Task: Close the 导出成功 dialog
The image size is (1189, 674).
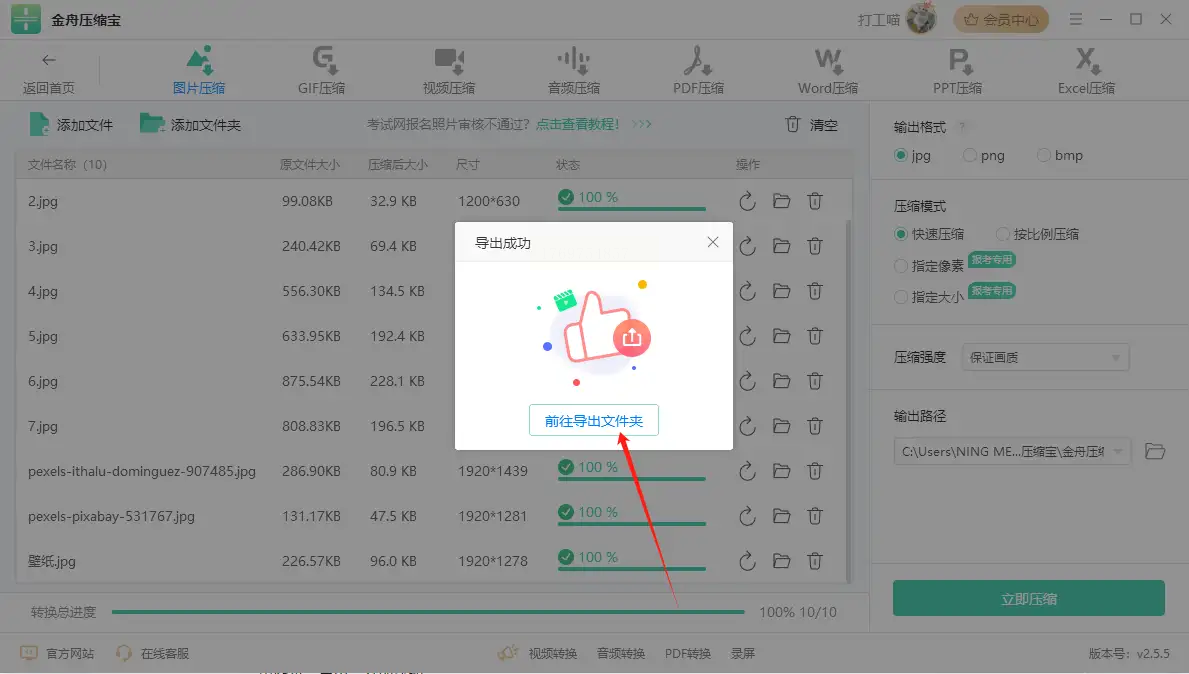Action: coord(713,242)
